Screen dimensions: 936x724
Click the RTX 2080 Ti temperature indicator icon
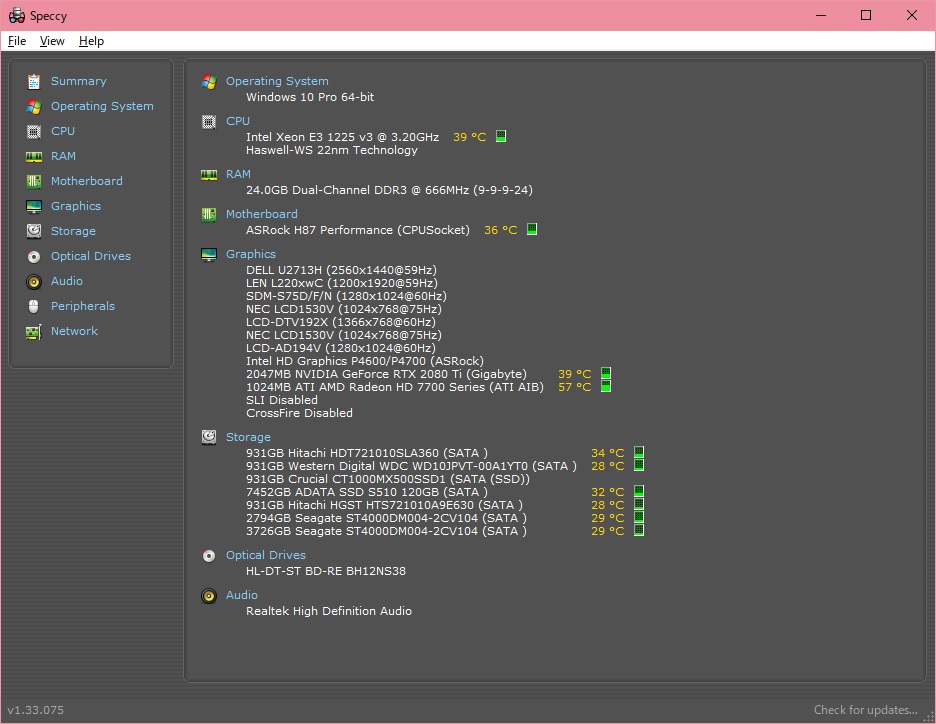(x=606, y=374)
